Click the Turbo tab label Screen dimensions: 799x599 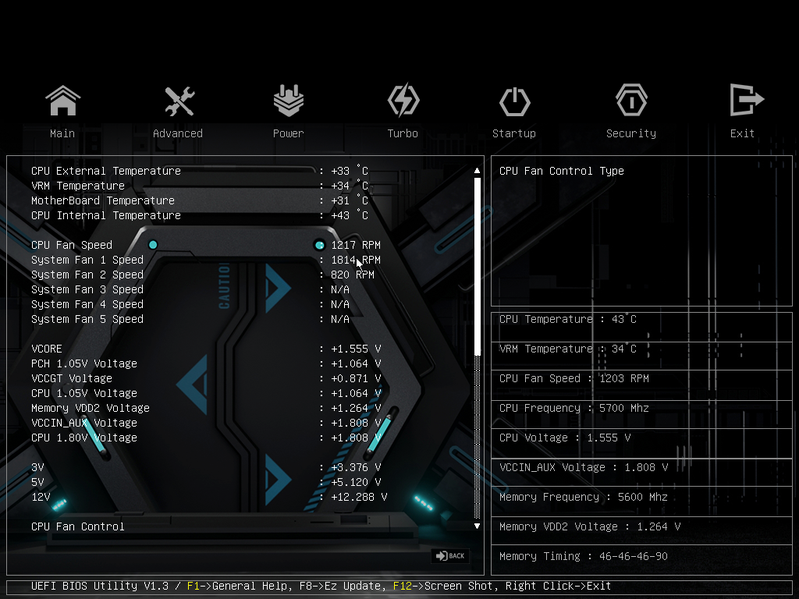pos(403,133)
